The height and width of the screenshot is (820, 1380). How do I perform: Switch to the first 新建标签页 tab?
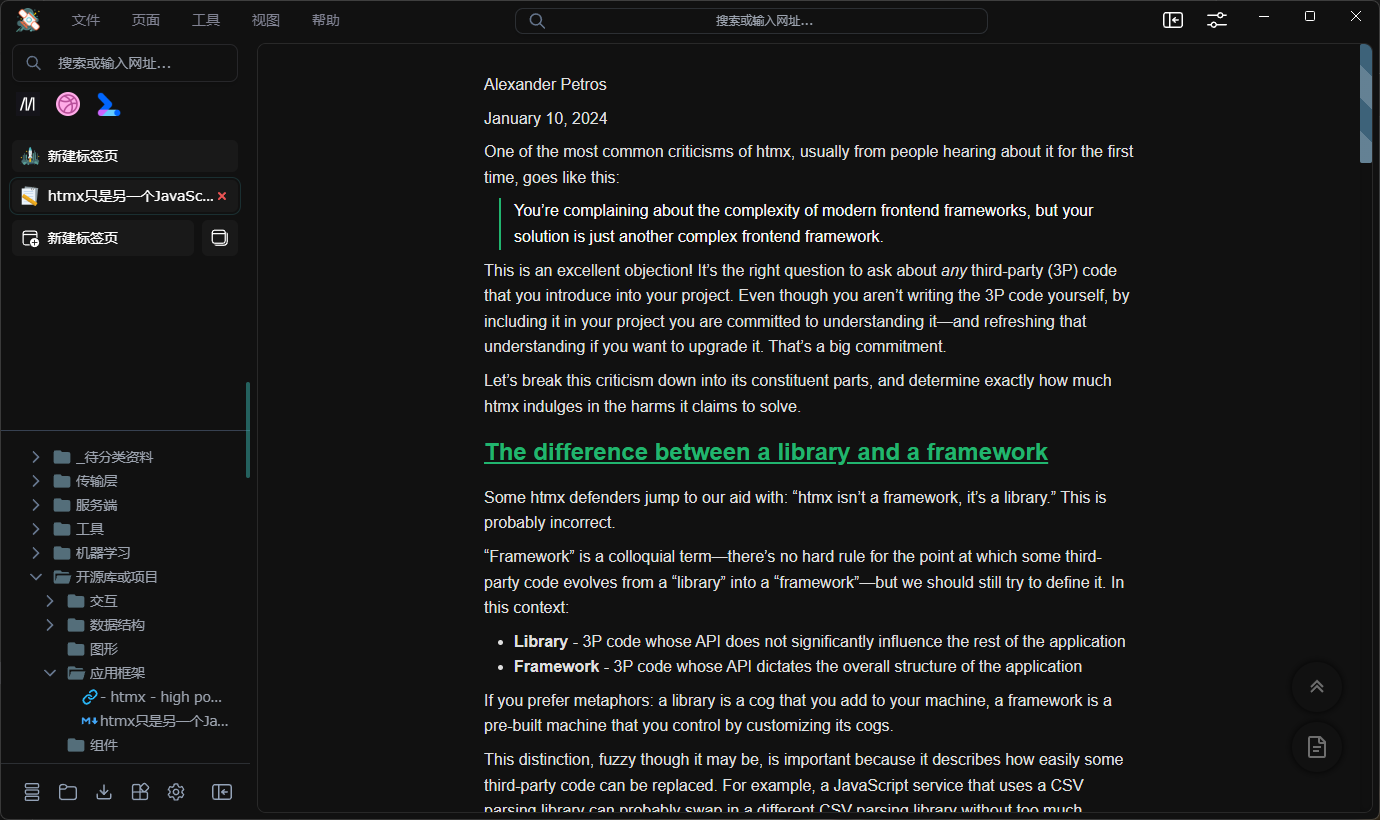coord(125,156)
